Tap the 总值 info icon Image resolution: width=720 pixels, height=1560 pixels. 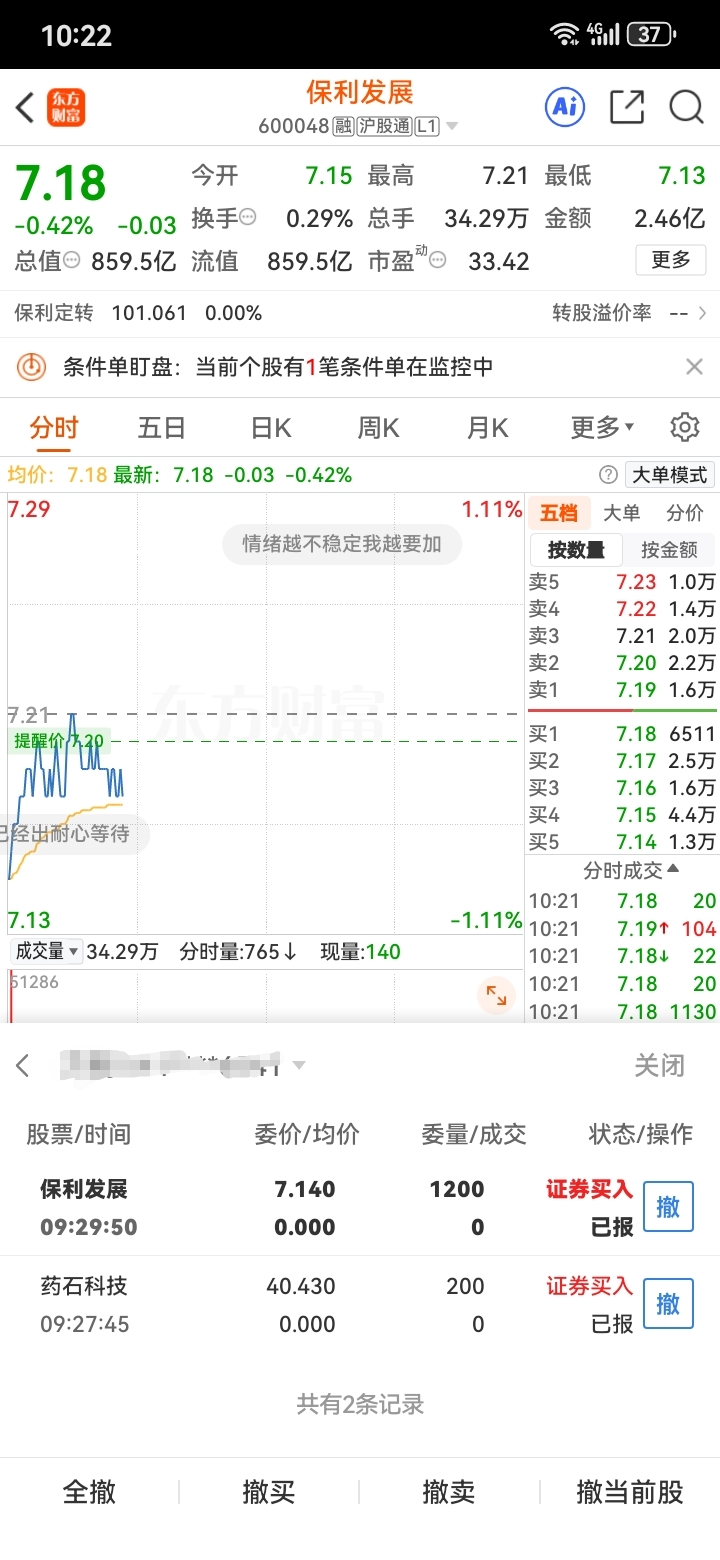tap(72, 261)
